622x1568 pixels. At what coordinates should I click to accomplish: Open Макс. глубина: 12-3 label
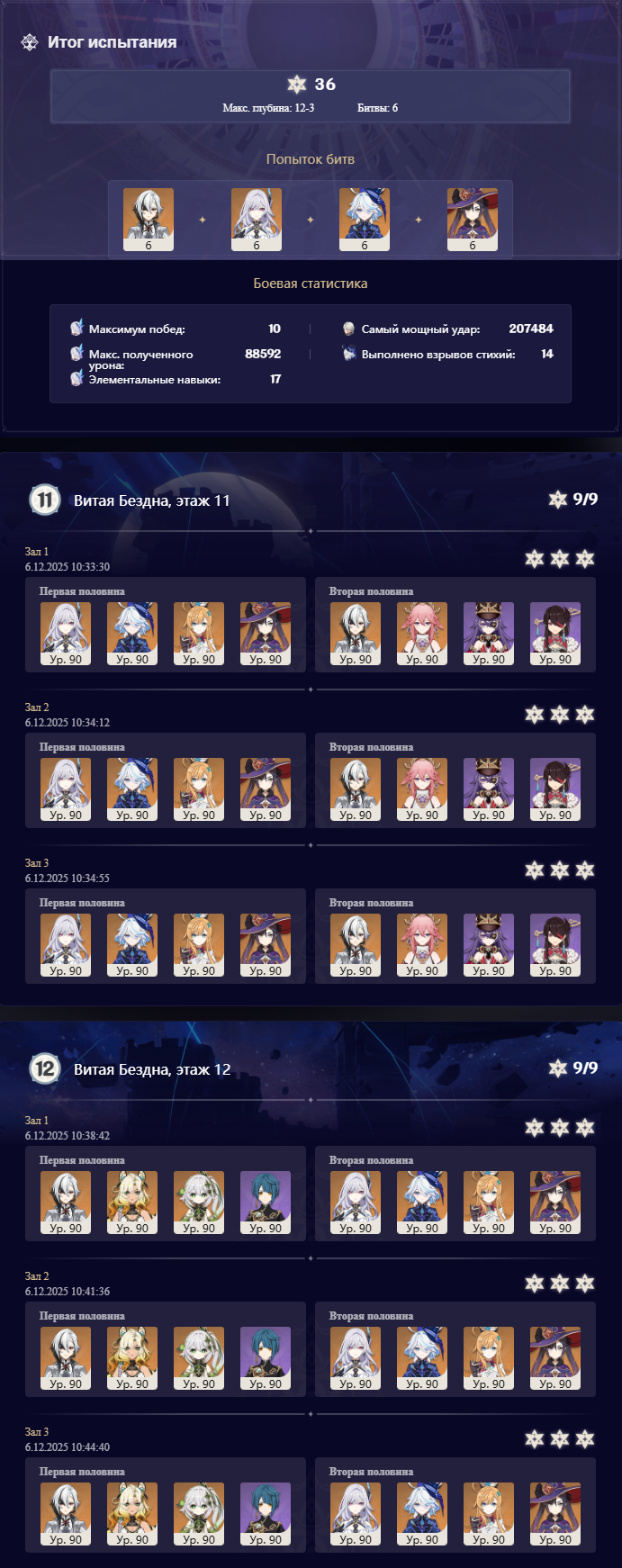click(x=268, y=108)
